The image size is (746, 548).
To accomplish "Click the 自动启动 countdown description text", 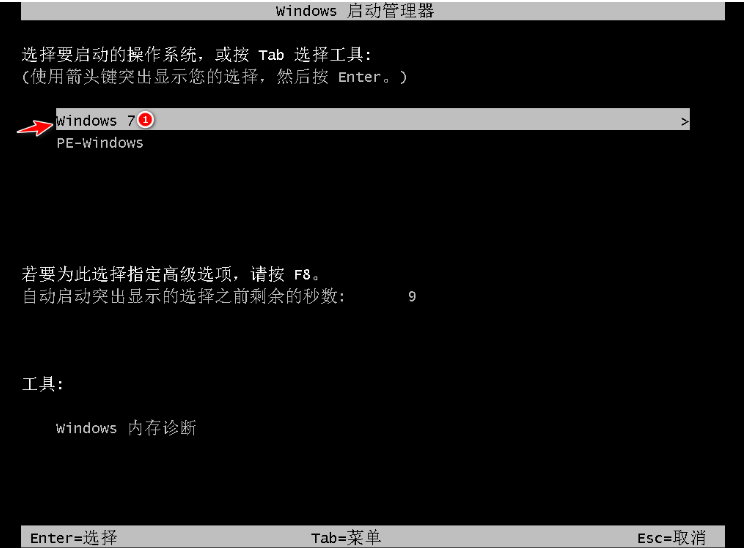I will tap(184, 296).
